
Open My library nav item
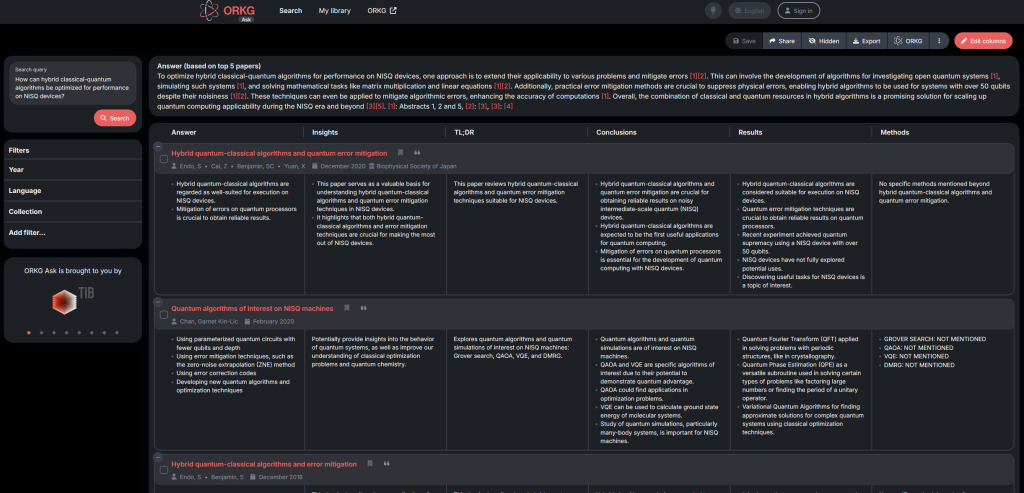coord(334,10)
